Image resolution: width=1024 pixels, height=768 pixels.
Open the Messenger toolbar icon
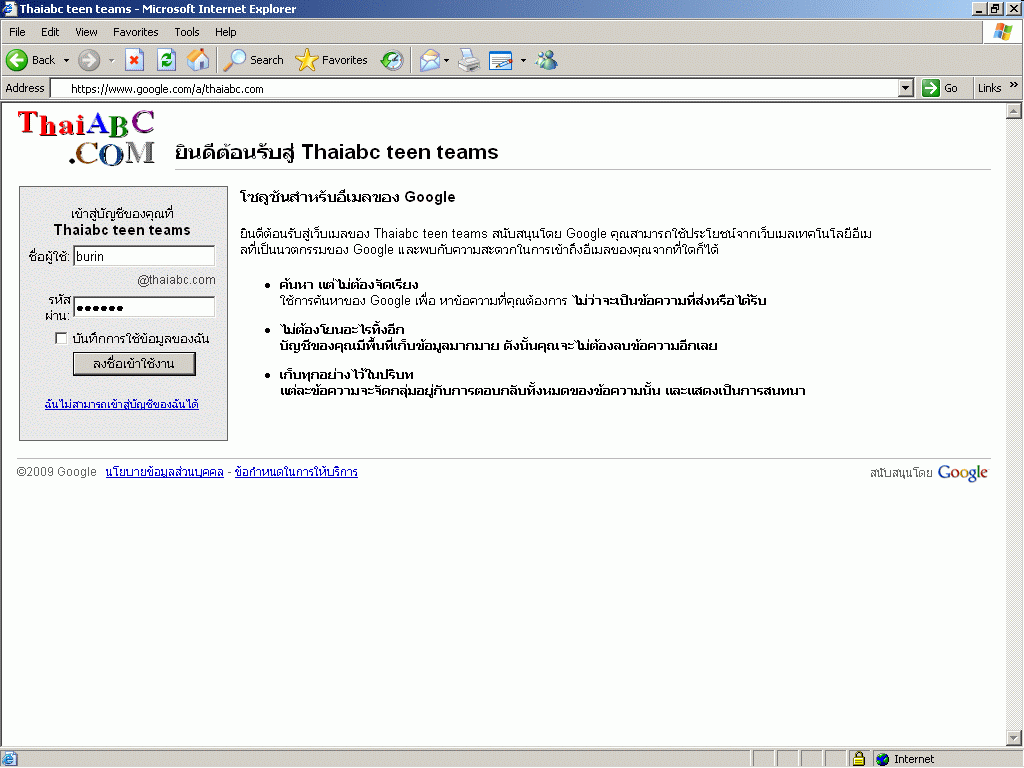(x=546, y=60)
